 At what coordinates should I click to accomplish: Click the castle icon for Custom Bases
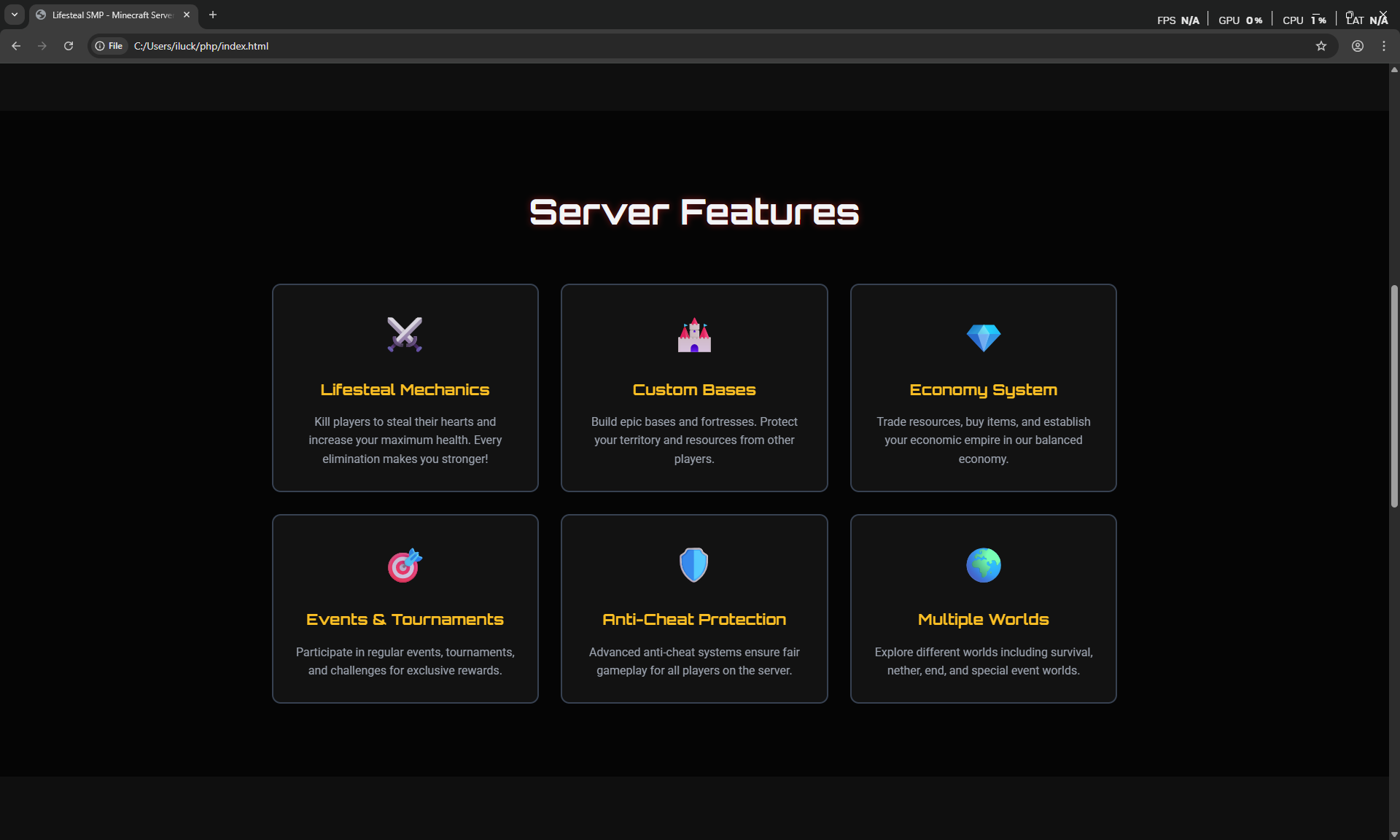[x=694, y=335]
